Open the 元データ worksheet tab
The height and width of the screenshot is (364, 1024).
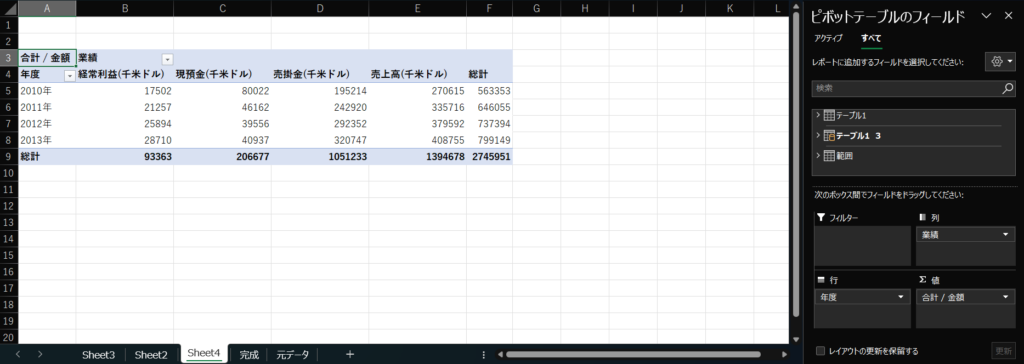[293, 355]
